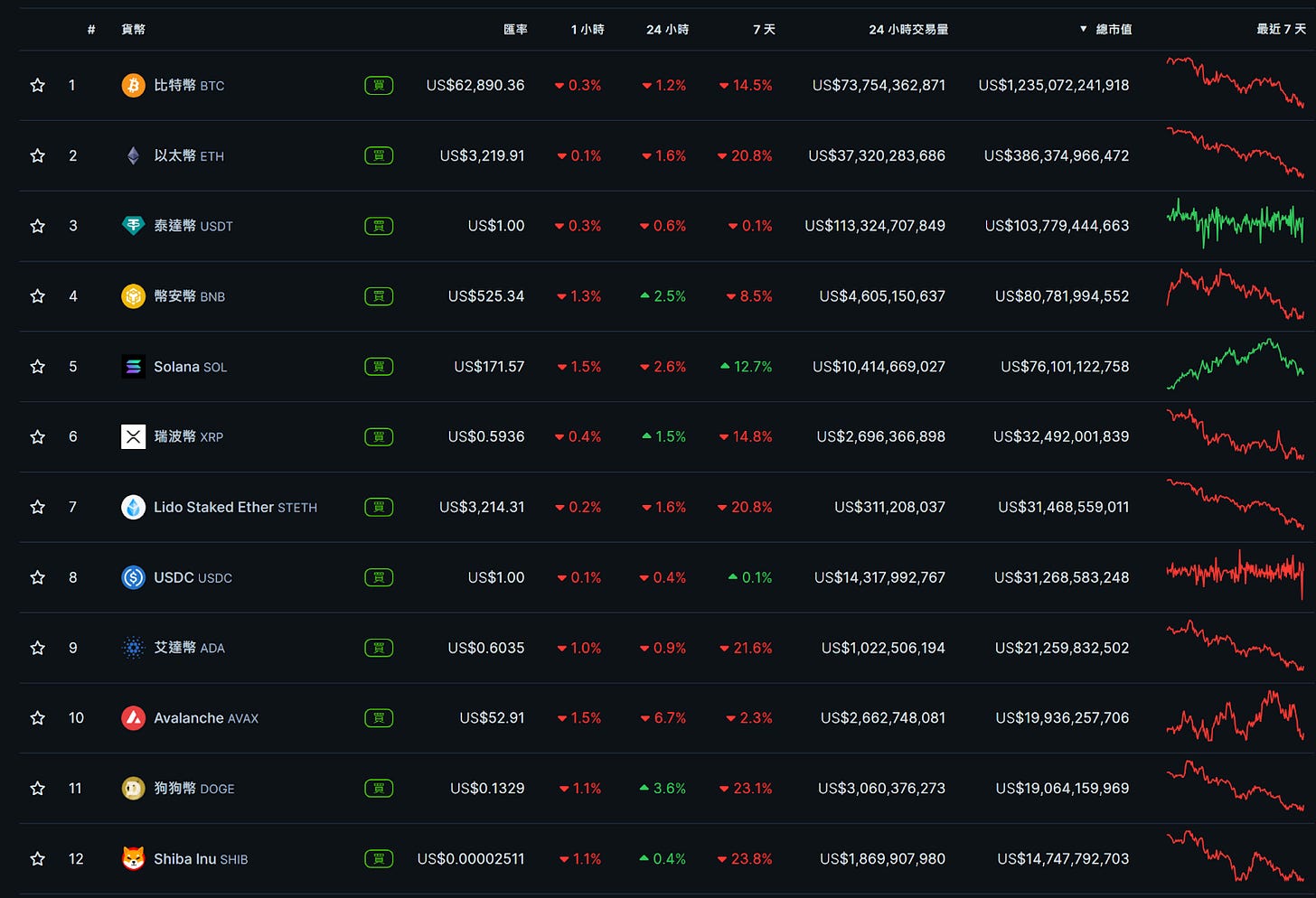Viewport: 1316px width, 898px height.
Task: Click the 最近 7 天 column header
Action: click(x=1281, y=29)
